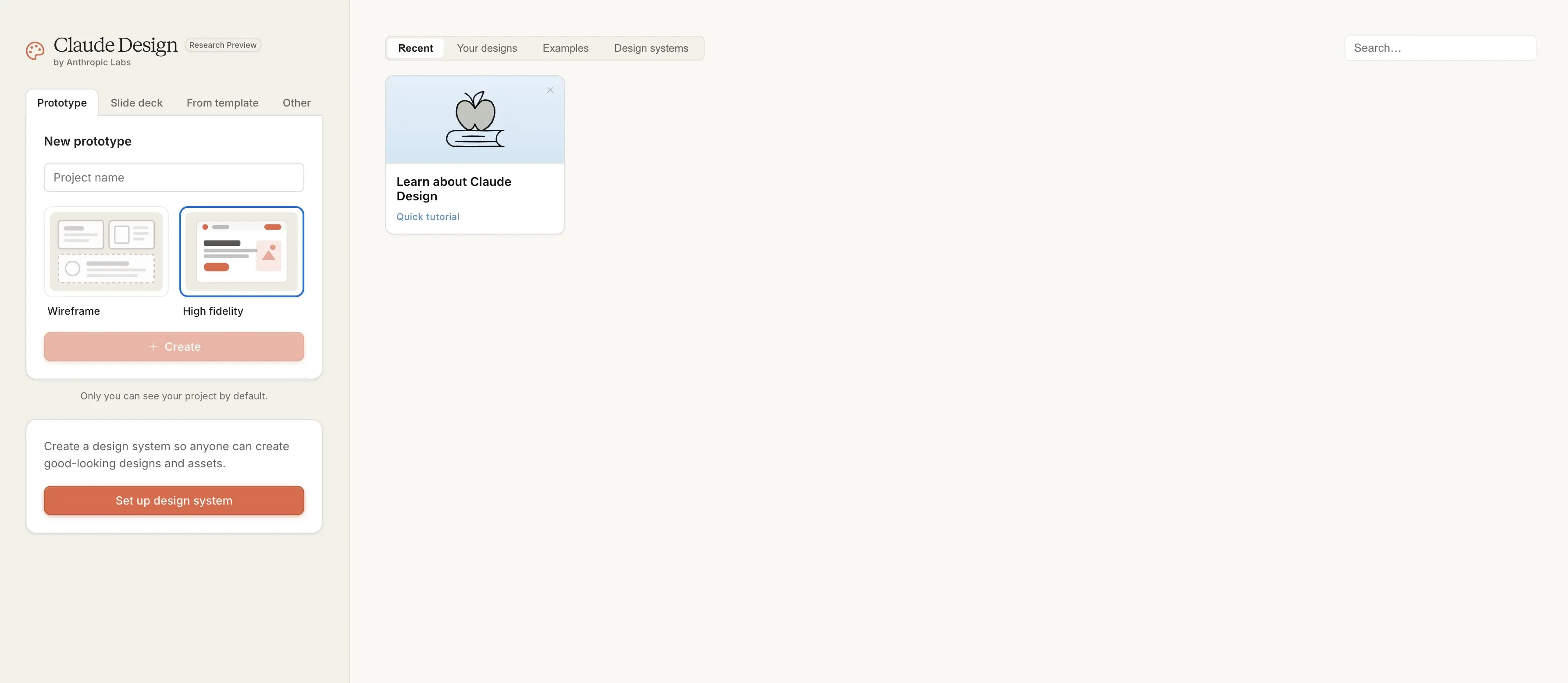This screenshot has height=683, width=1568.
Task: Click the Create button
Action: pos(174,346)
